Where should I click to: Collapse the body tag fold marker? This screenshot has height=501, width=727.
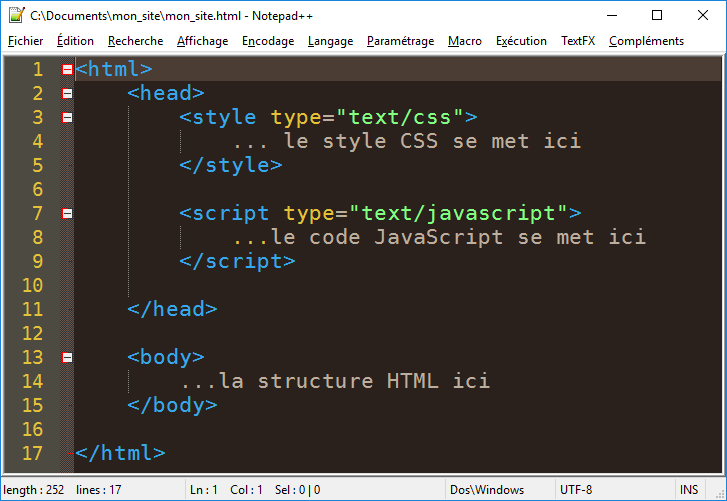tap(67, 357)
